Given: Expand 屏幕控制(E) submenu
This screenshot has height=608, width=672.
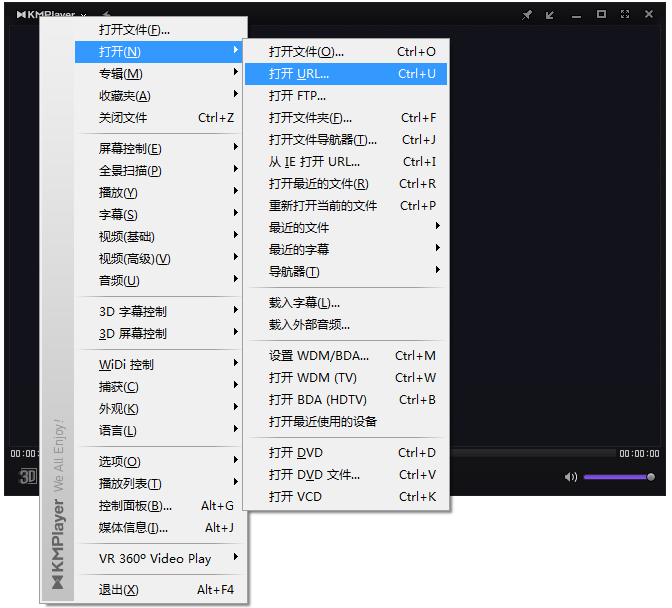Looking at the screenshot, I should (x=159, y=149).
